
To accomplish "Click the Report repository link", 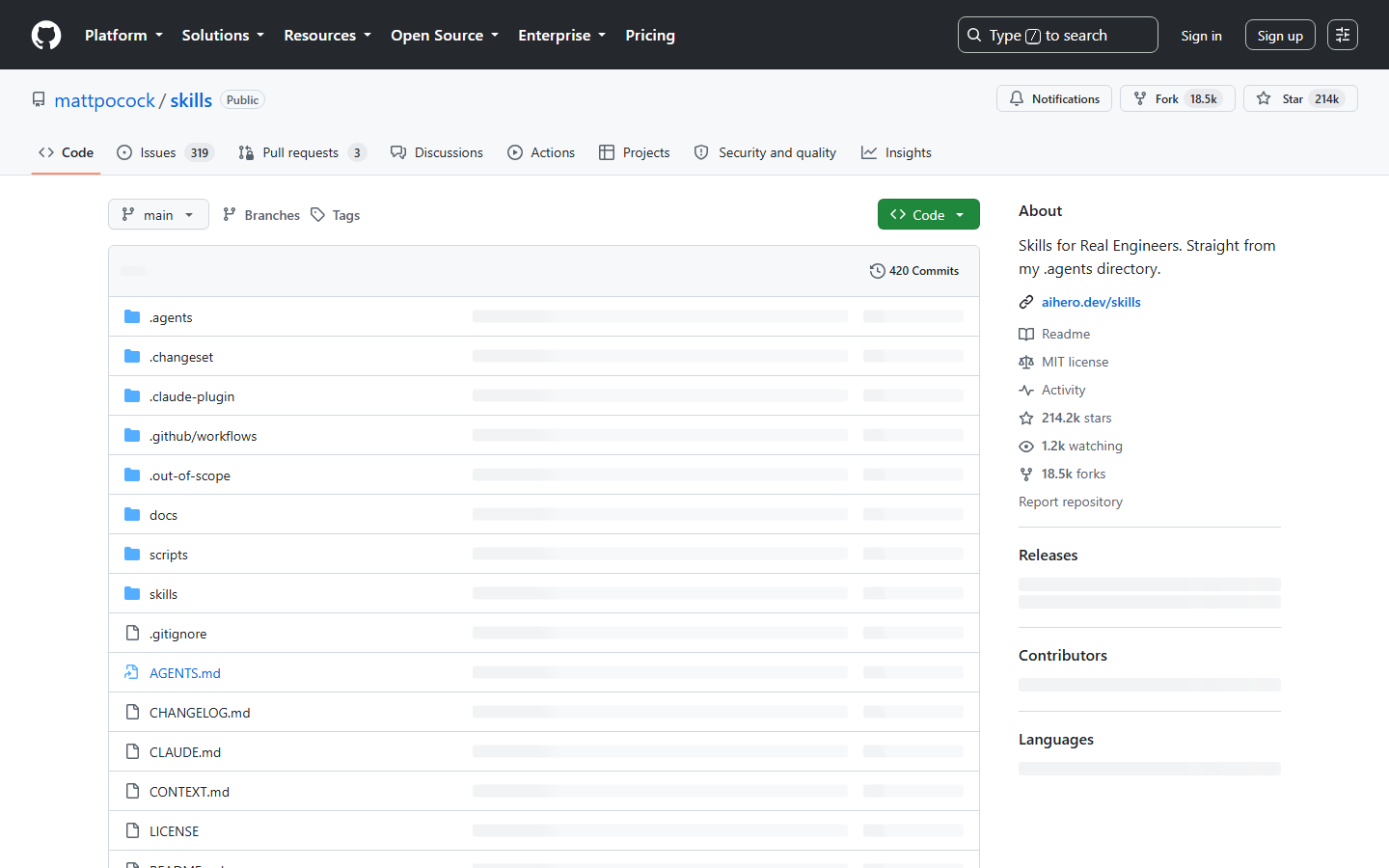I will (1071, 502).
